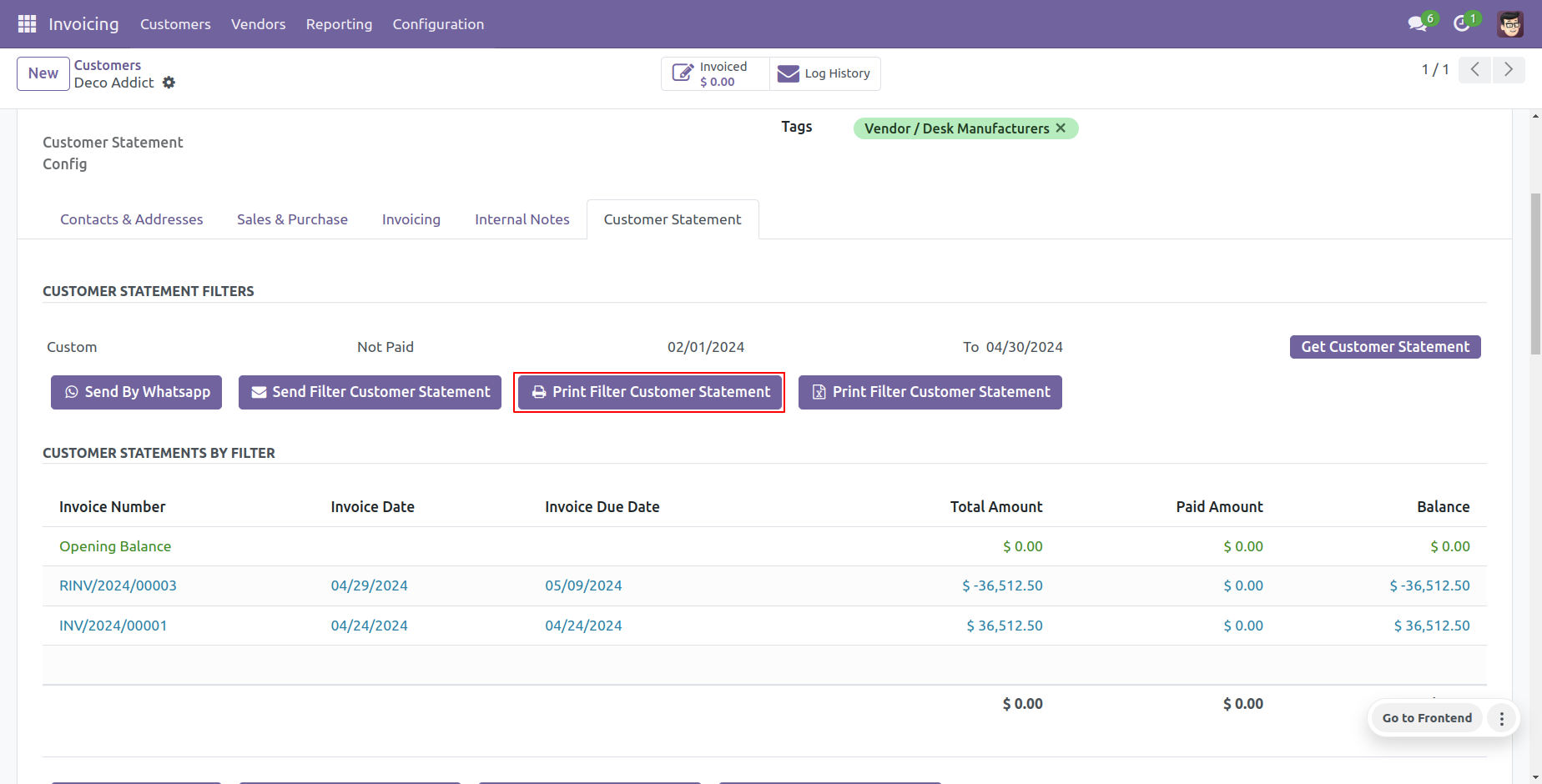Switch to the Sales & Purchase tab
1542x784 pixels.
292,219
